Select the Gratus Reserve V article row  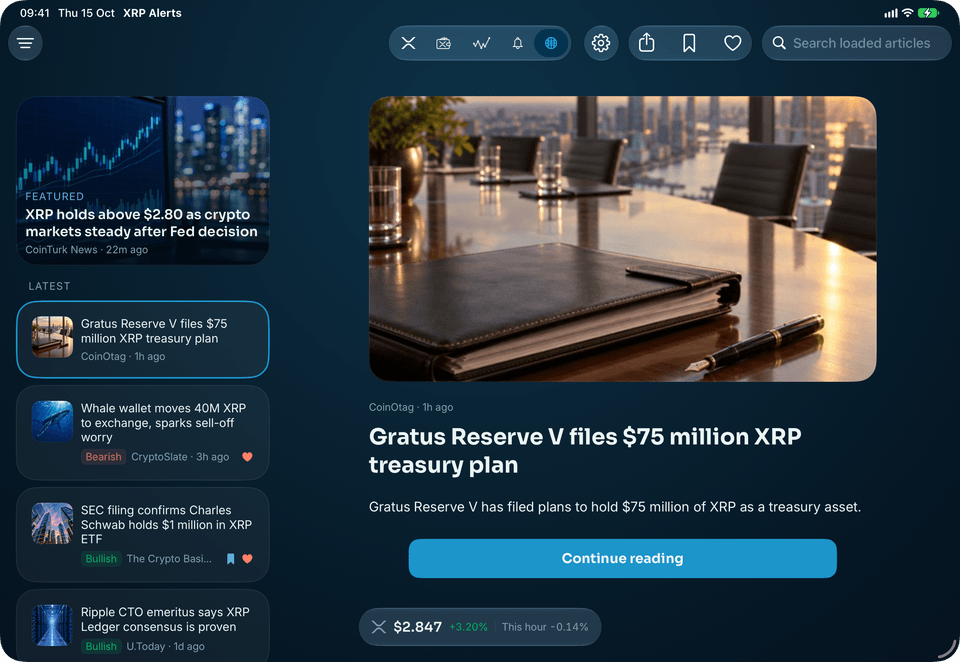tap(143, 339)
